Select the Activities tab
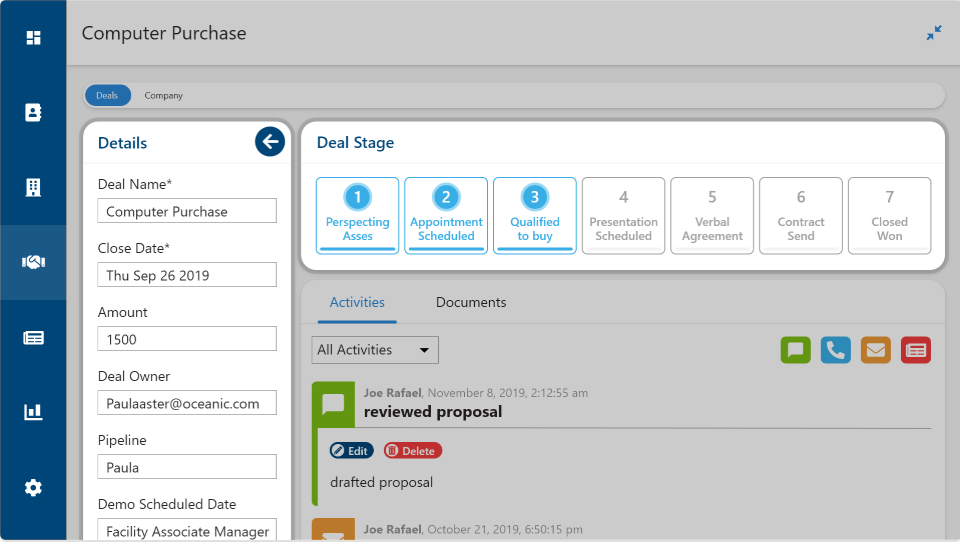 click(357, 303)
